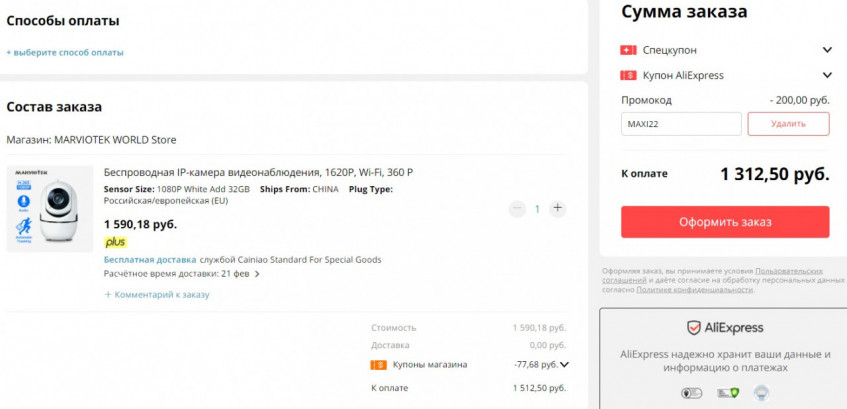This screenshot has height=409, width=847.
Task: Remove promo code with Удалить button
Action: pyautogui.click(x=788, y=124)
